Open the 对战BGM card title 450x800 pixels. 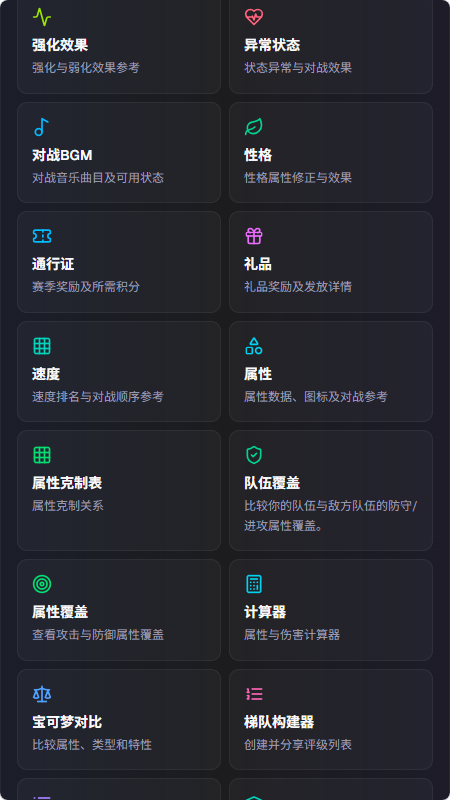pos(62,155)
